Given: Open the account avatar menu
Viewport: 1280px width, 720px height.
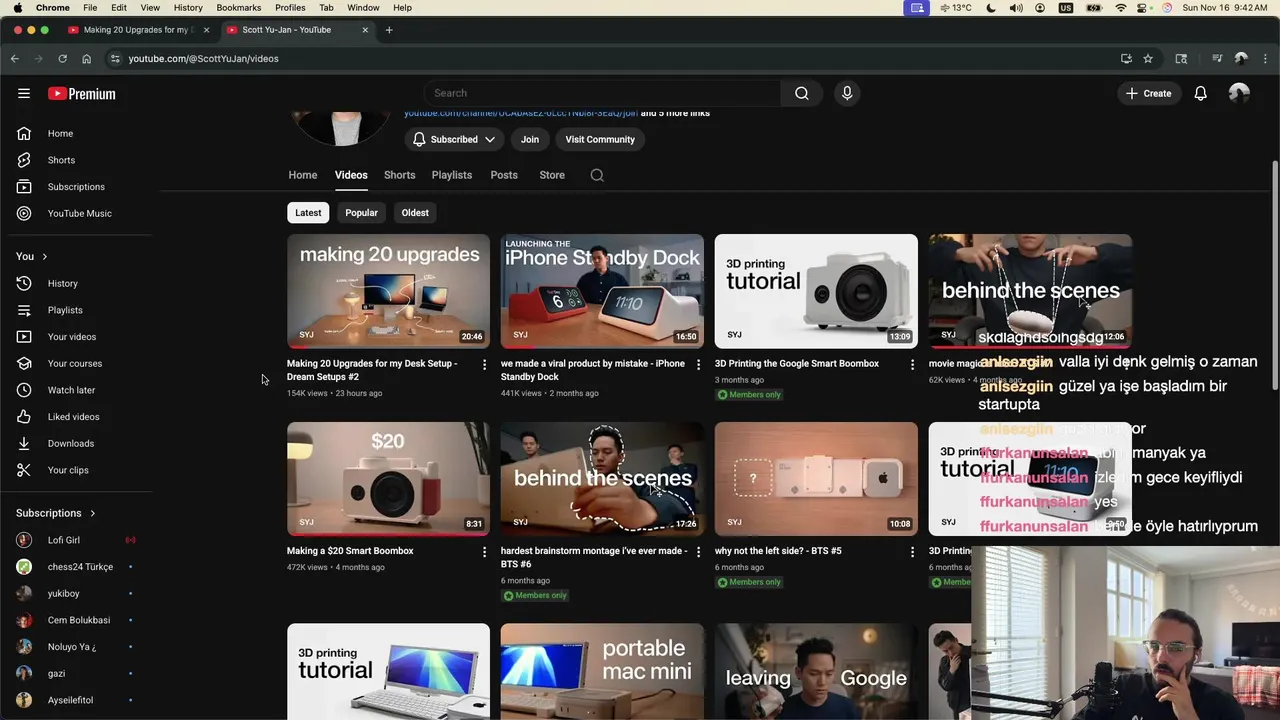Looking at the screenshot, I should [x=1239, y=93].
